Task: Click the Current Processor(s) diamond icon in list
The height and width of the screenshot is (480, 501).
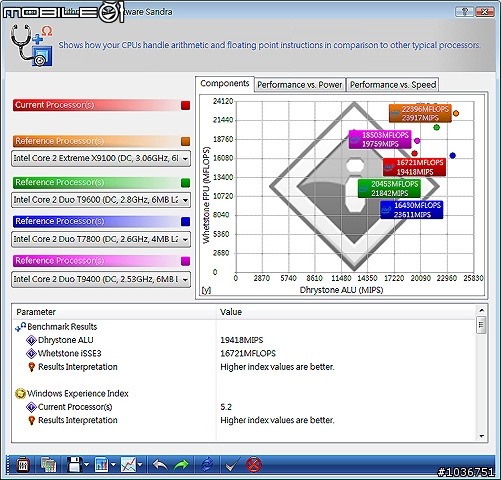Action: (31, 407)
